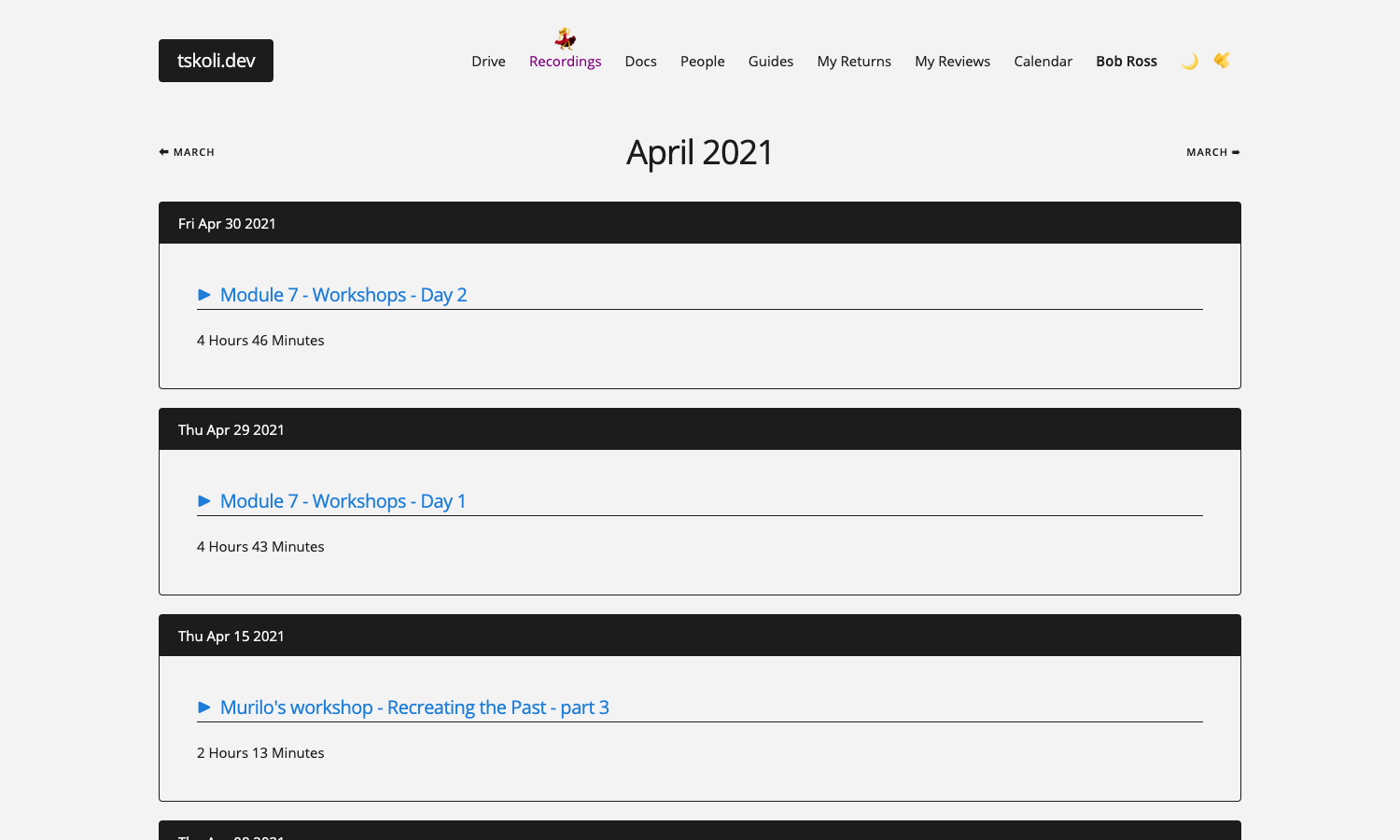This screenshot has height=840, width=1400.
Task: Open Murilo's workshop Recreating the Past title
Action: click(414, 707)
